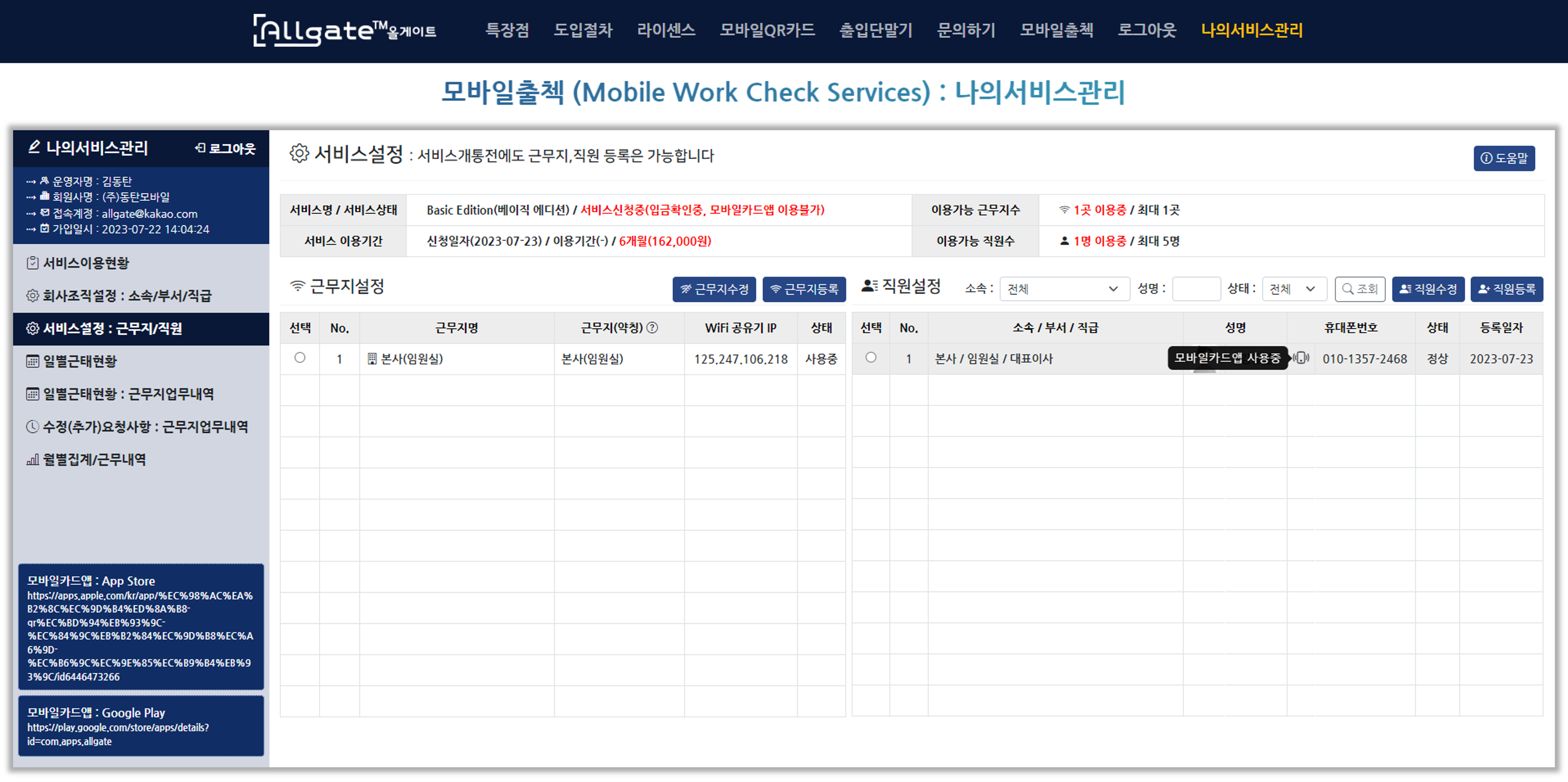Click the calendar icon for 일별근태현황

[x=33, y=362]
